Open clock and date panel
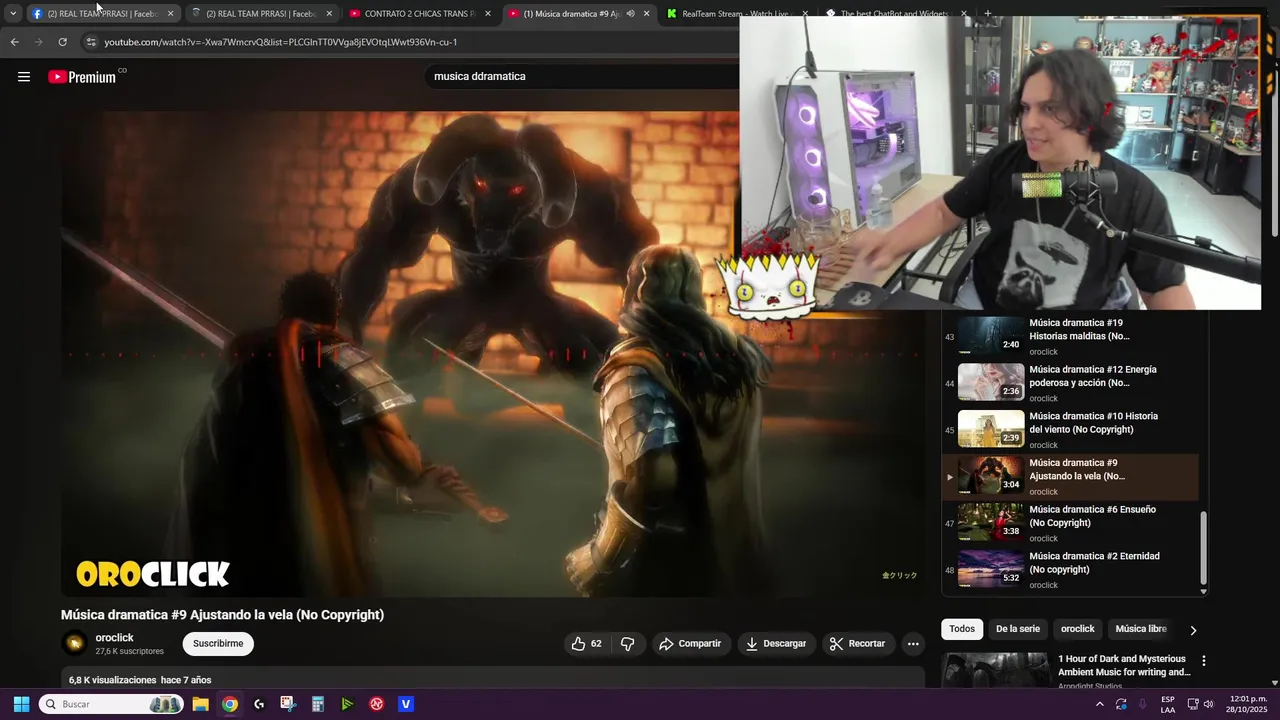The width and height of the screenshot is (1280, 720). click(1248, 704)
